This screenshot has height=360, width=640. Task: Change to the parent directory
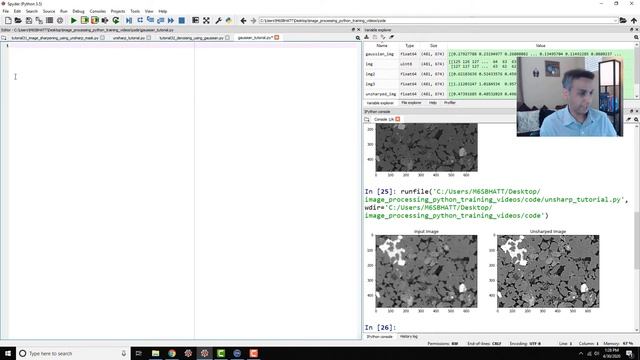pos(633,20)
